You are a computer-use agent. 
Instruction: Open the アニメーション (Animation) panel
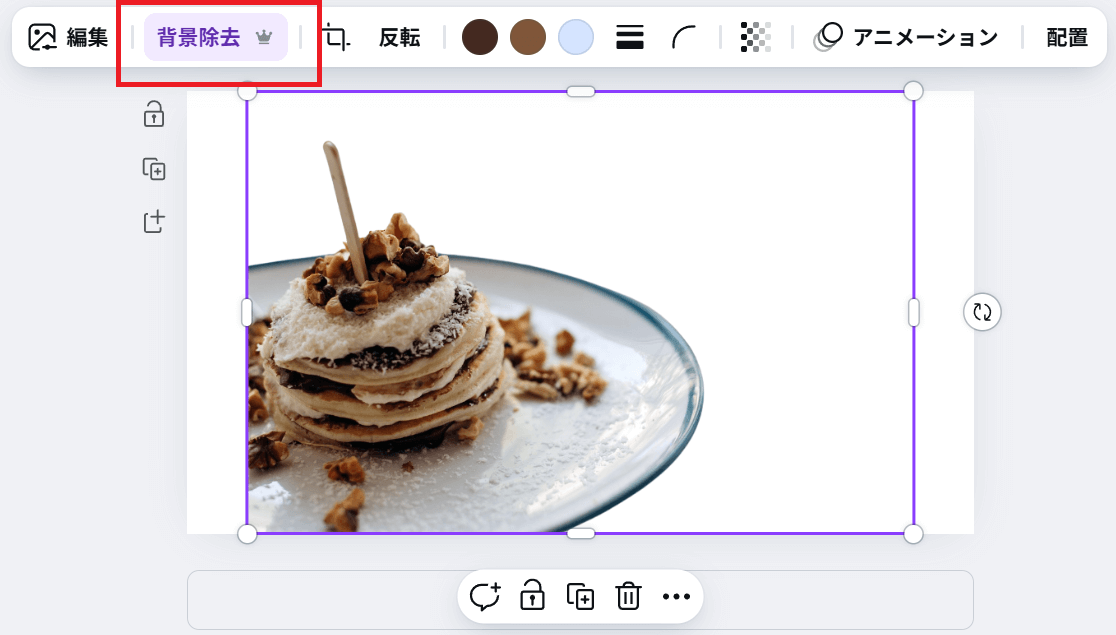(x=906, y=38)
